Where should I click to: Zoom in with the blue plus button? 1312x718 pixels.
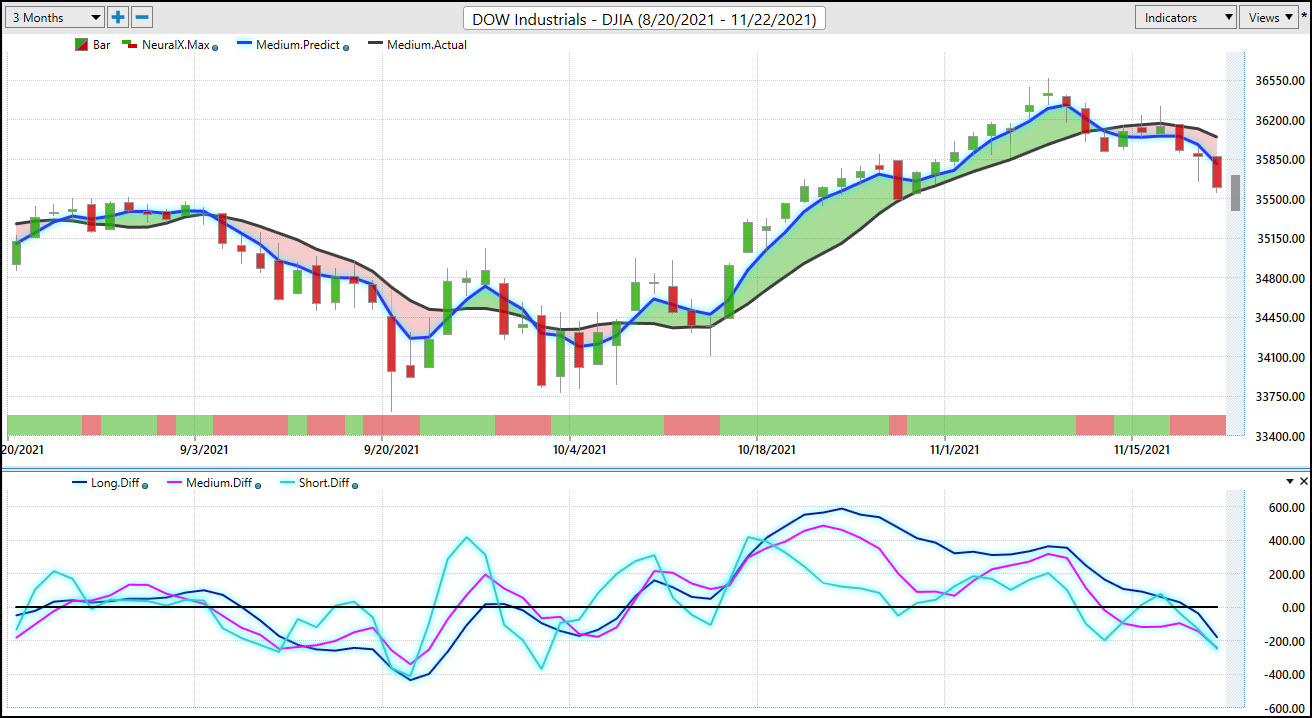119,17
